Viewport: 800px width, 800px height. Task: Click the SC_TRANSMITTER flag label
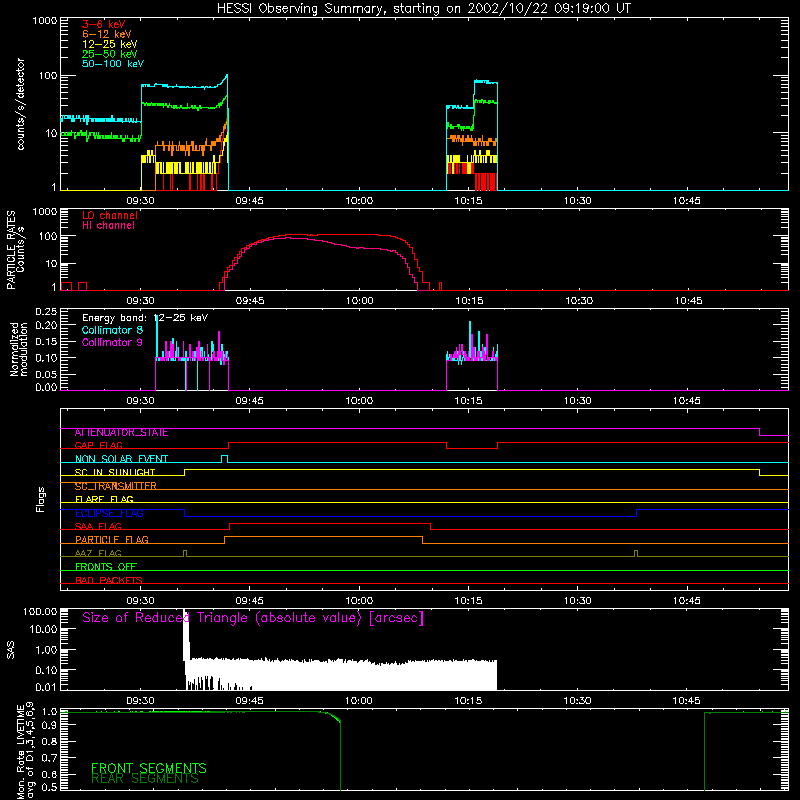click(x=116, y=486)
